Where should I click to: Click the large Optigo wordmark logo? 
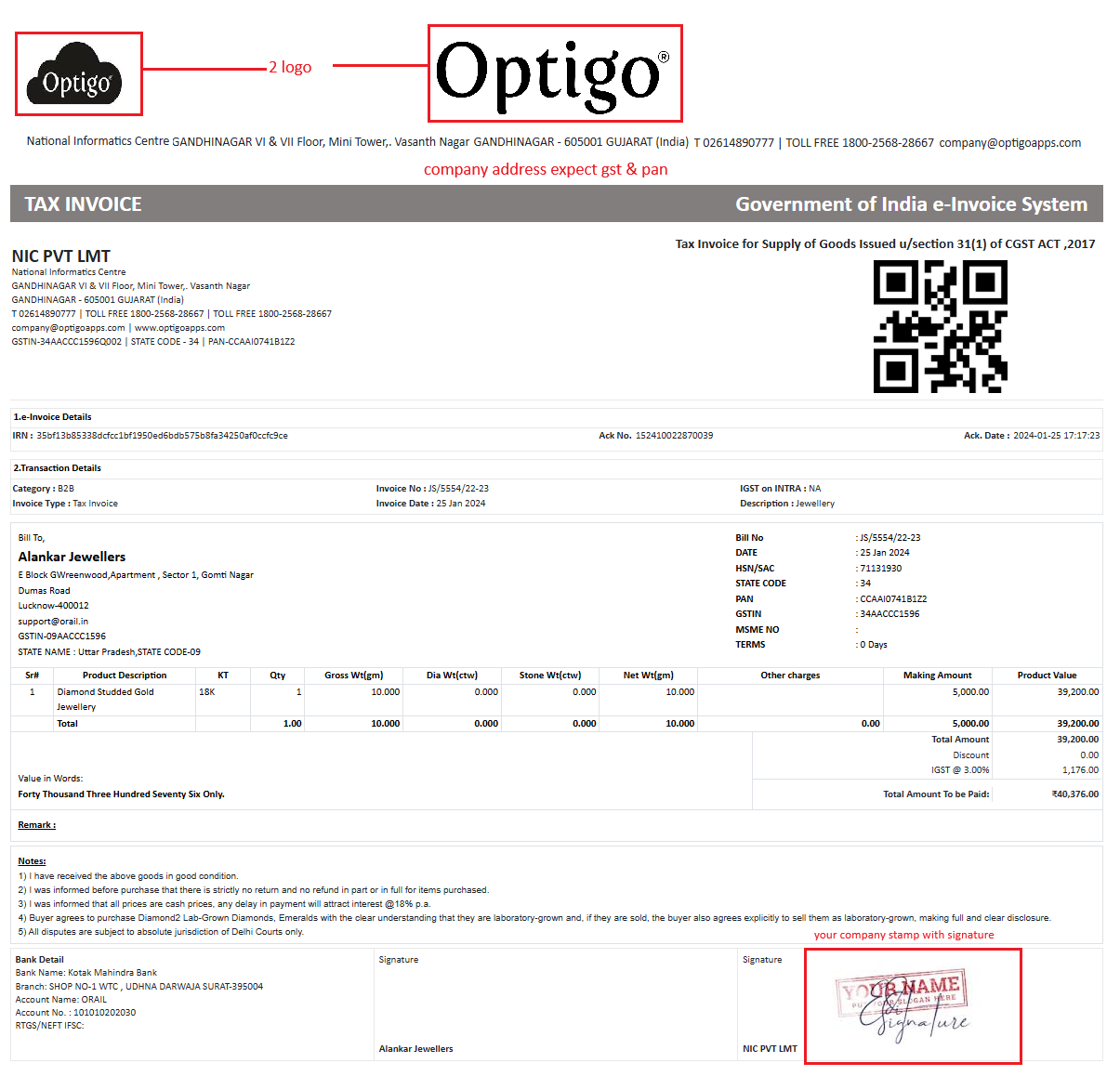[x=554, y=73]
